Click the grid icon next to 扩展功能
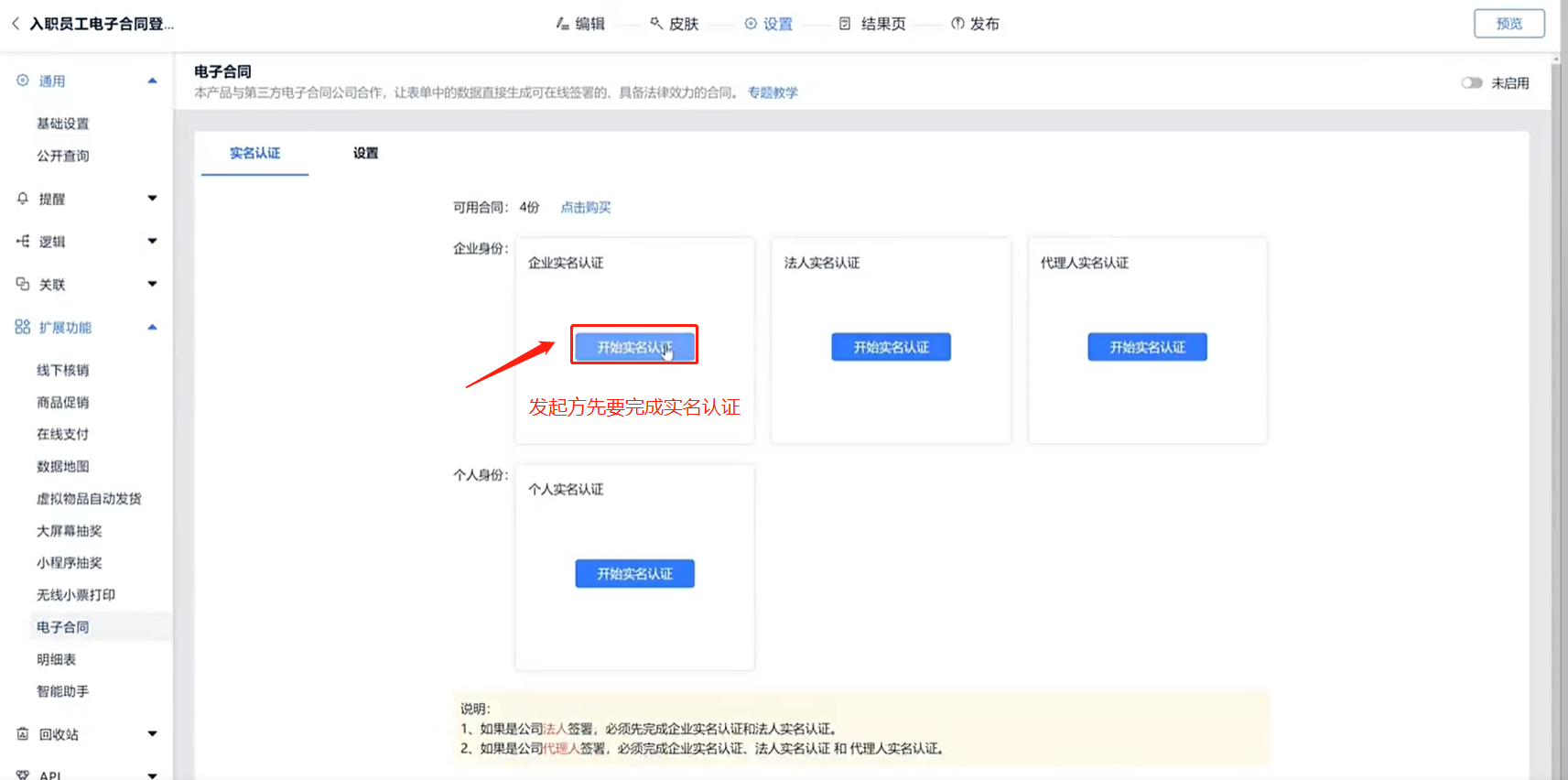 point(23,327)
